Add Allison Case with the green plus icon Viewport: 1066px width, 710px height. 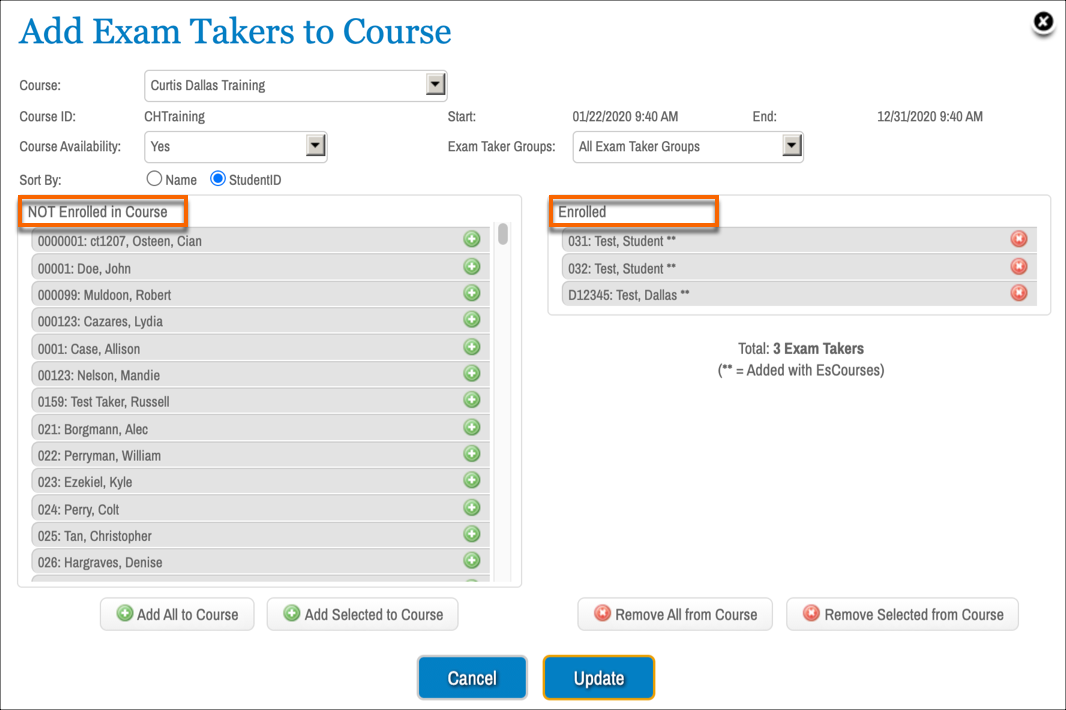click(471, 347)
